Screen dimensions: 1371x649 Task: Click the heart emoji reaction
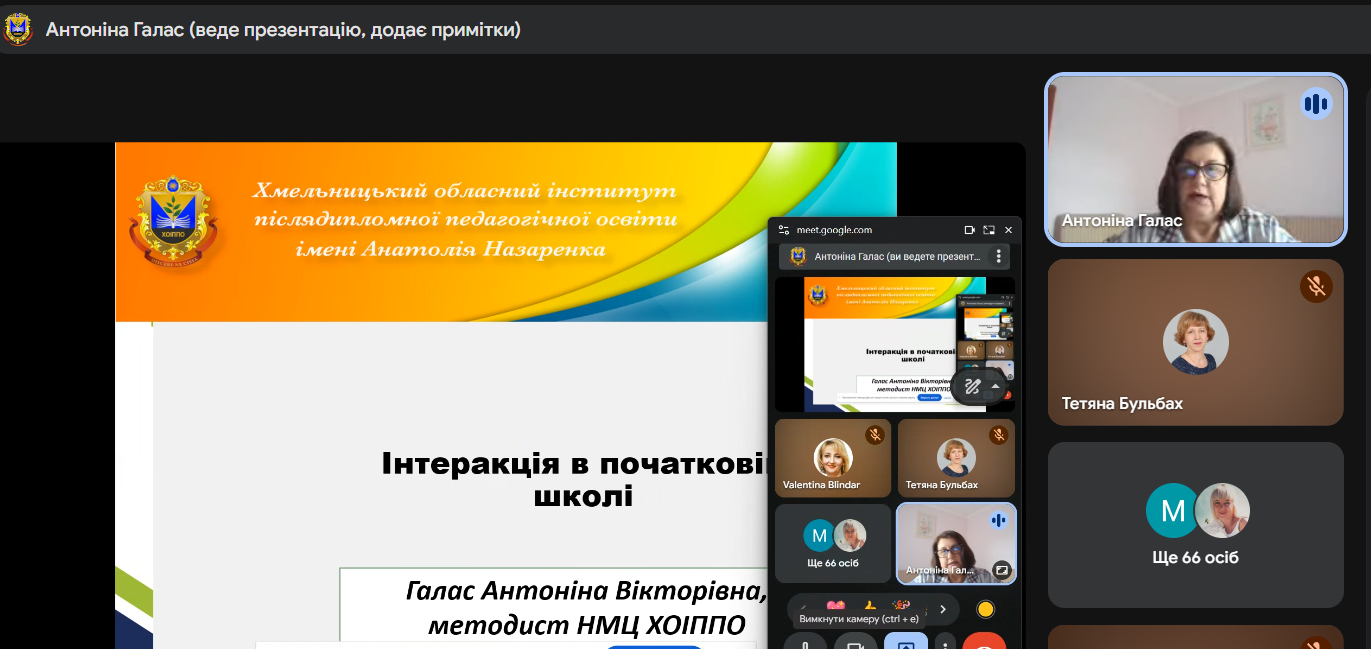pos(835,606)
